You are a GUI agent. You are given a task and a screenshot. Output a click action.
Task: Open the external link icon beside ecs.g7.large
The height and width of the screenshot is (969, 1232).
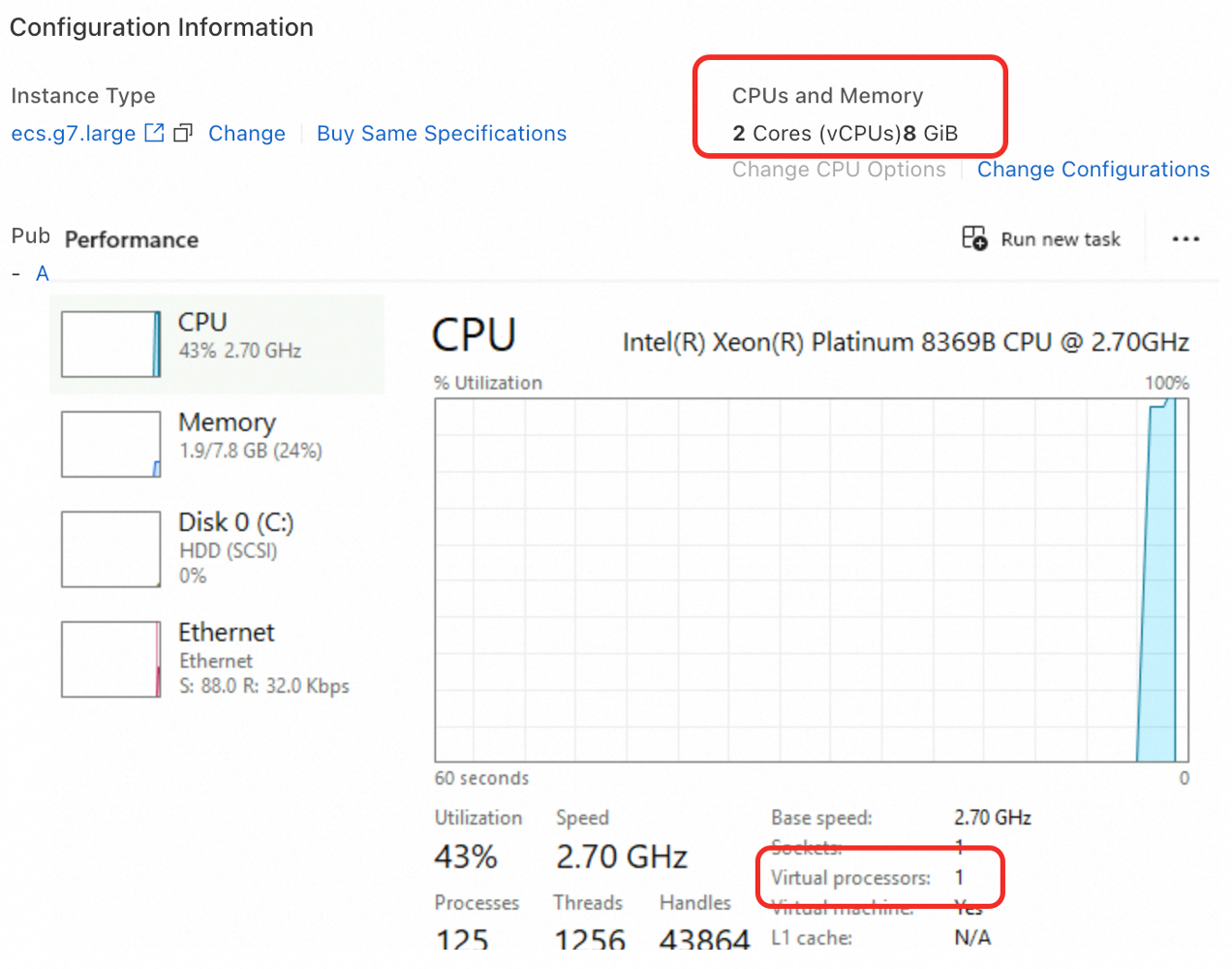(154, 133)
